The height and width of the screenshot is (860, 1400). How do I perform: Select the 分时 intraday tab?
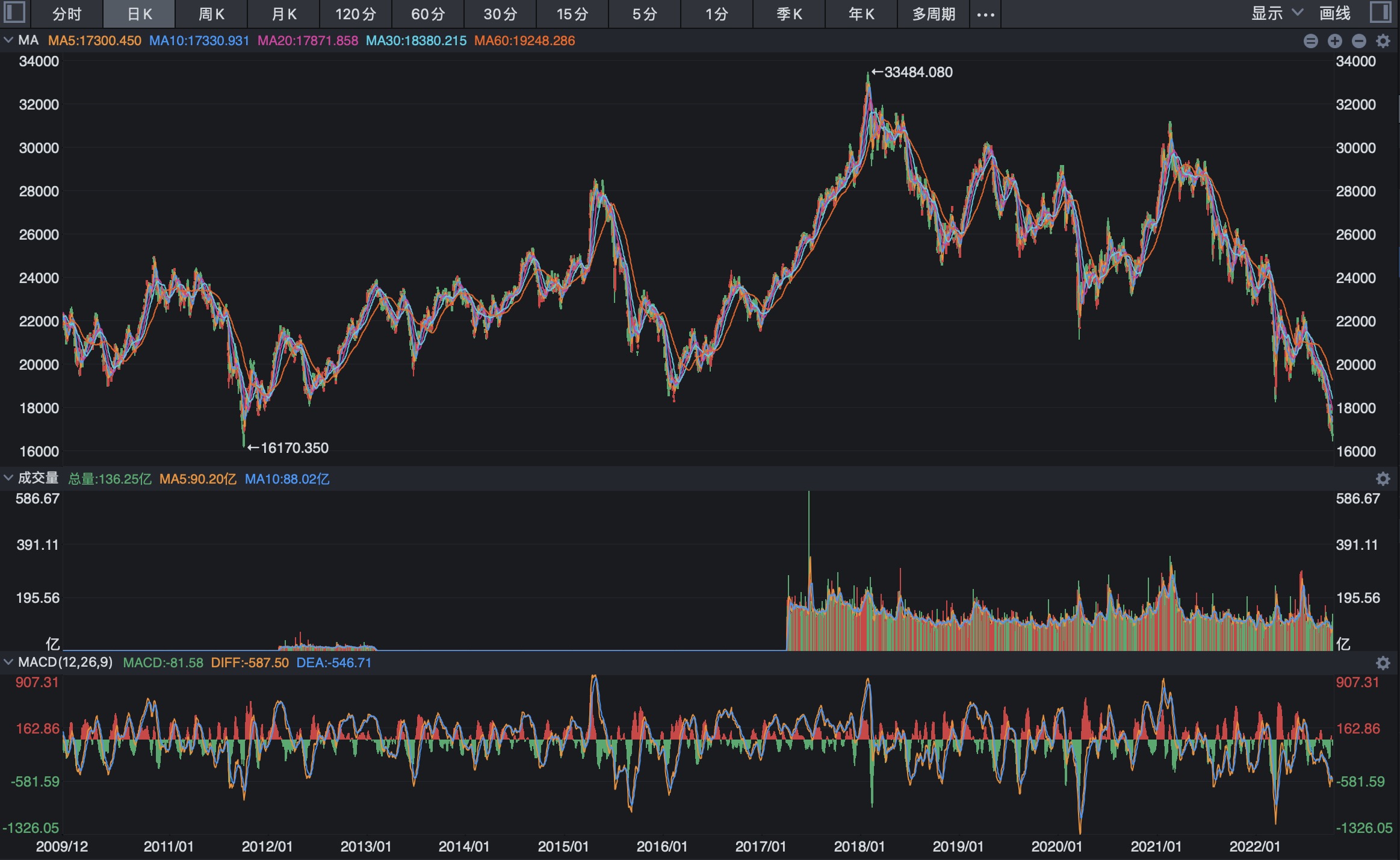point(67,14)
